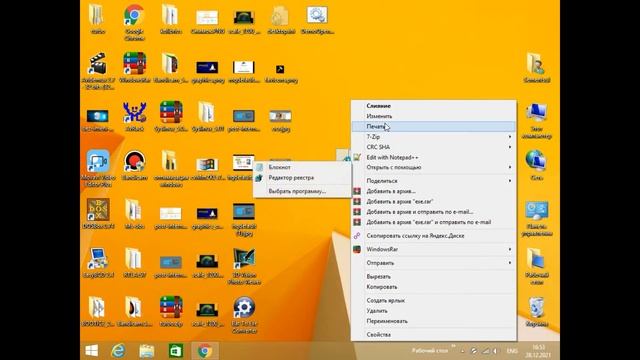Choose Создать ярлык in the context menu
640x360 pixels.
[x=433, y=300]
